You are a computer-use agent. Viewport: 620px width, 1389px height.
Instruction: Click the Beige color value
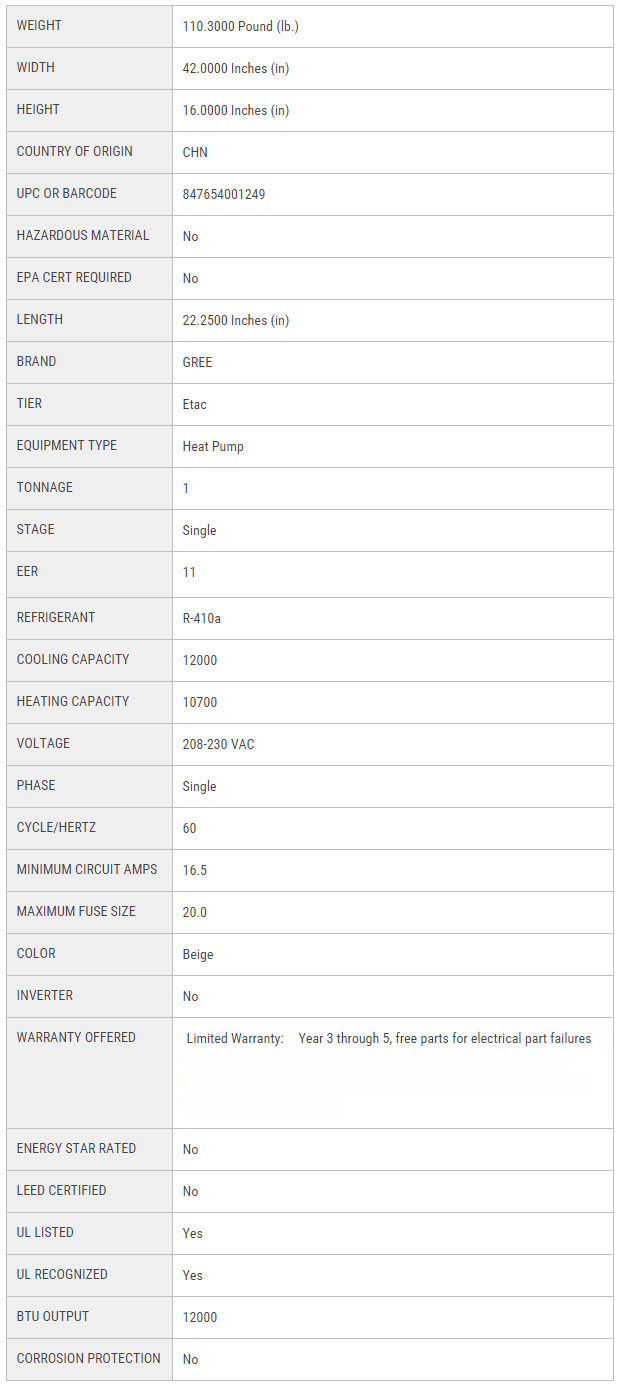pos(198,954)
